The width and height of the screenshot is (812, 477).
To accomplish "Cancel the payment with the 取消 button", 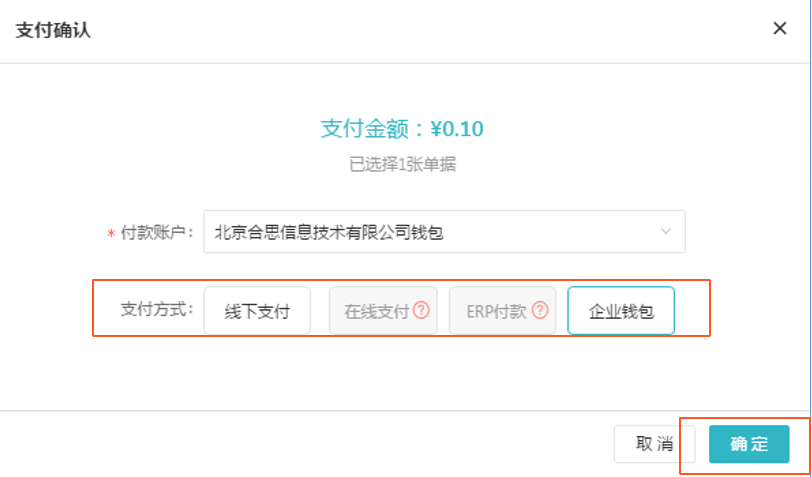I will click(655, 444).
